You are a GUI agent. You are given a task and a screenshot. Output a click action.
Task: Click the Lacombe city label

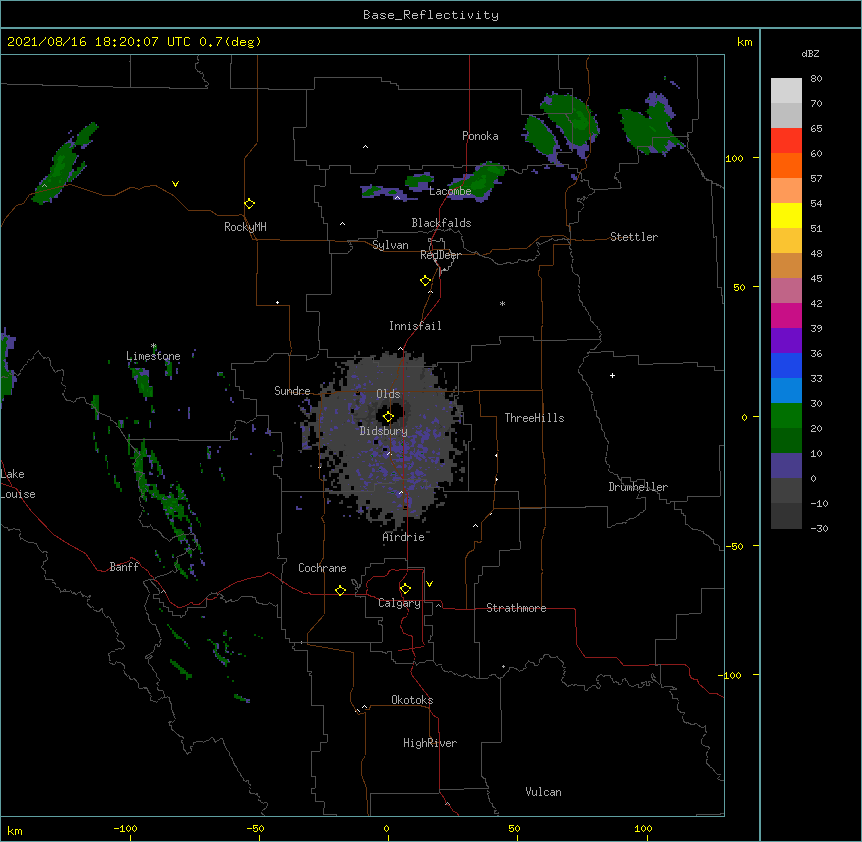click(x=450, y=191)
